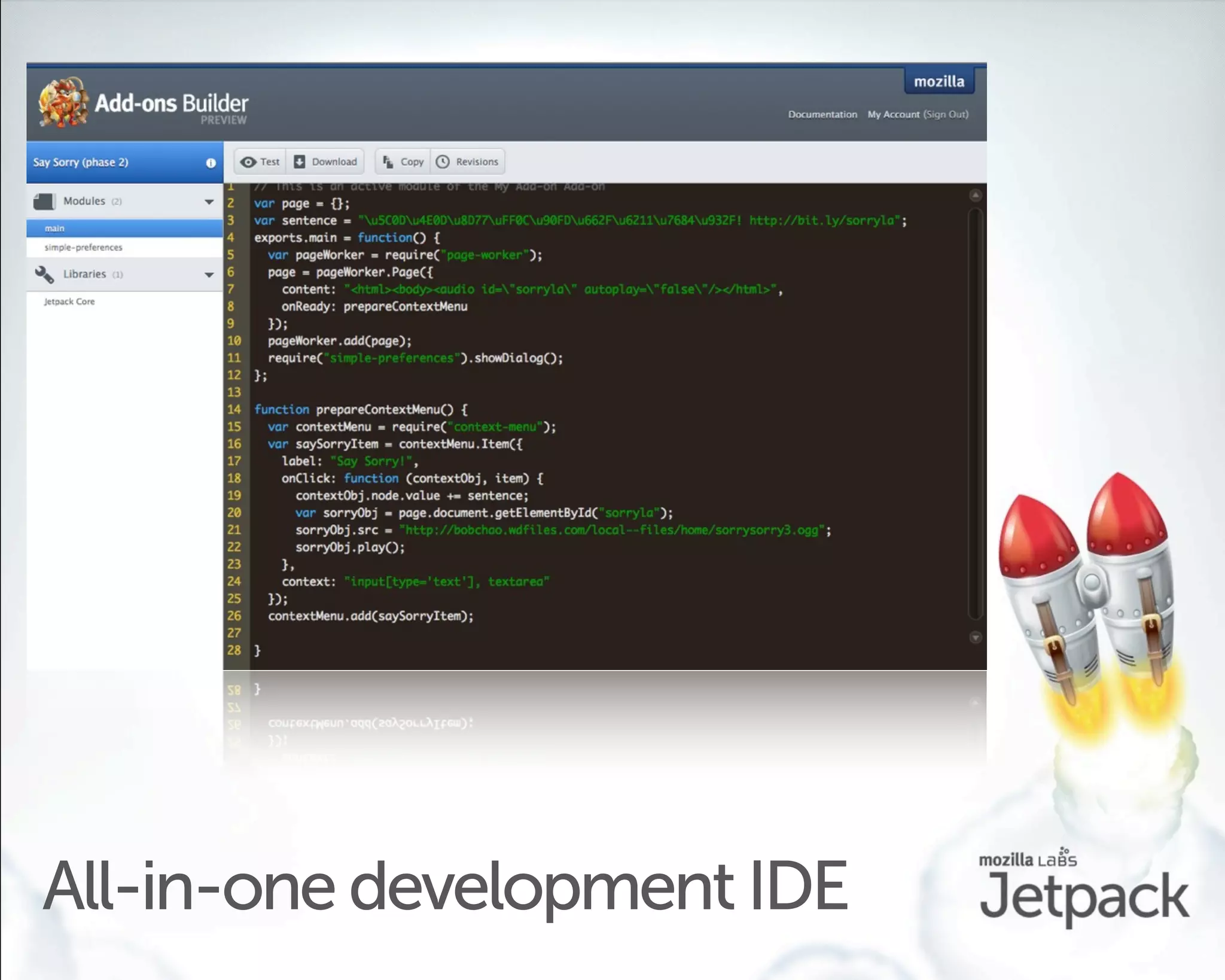The width and height of the screenshot is (1225, 980).
Task: Open My Account link
Action: (894, 114)
